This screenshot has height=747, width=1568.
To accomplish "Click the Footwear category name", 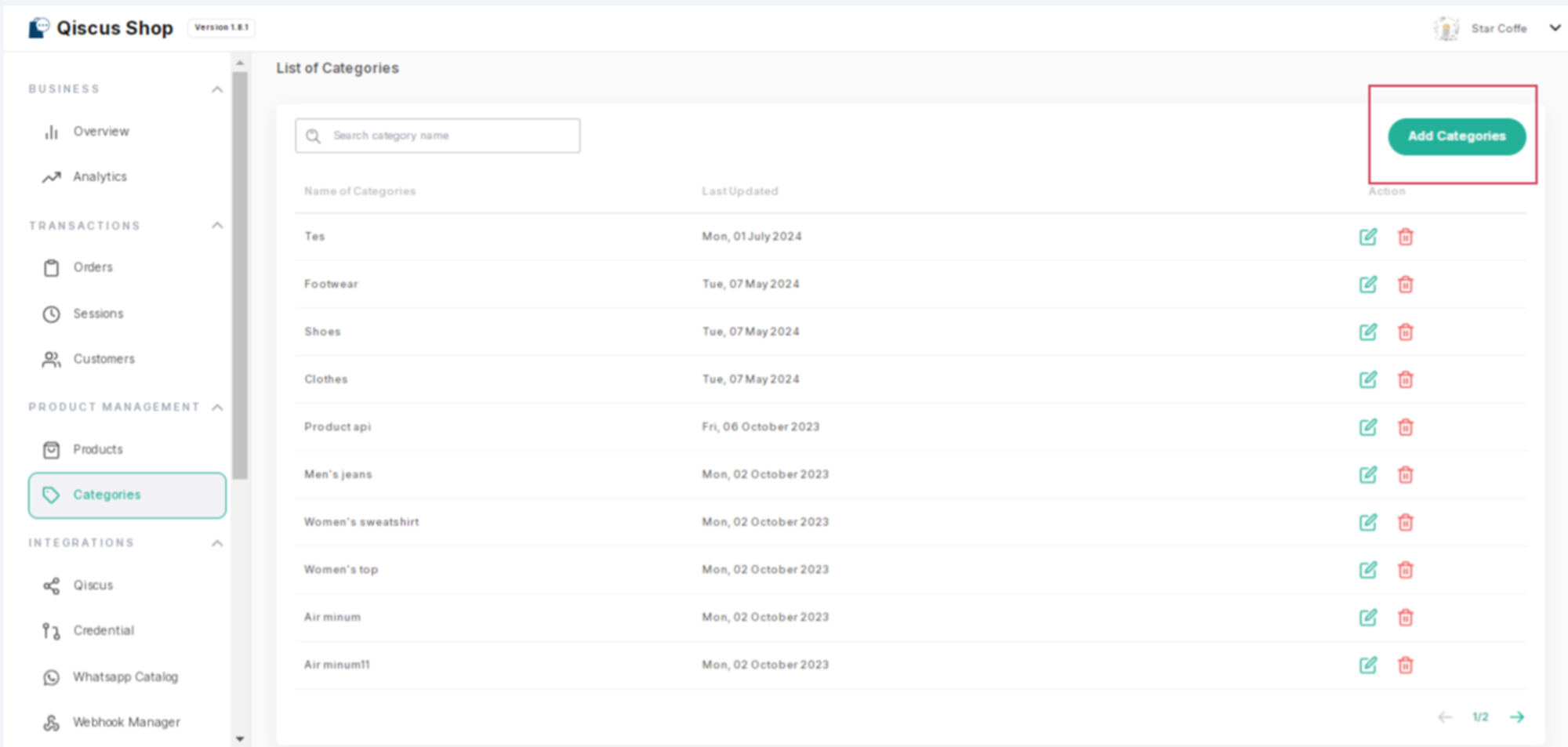I will click(331, 285).
